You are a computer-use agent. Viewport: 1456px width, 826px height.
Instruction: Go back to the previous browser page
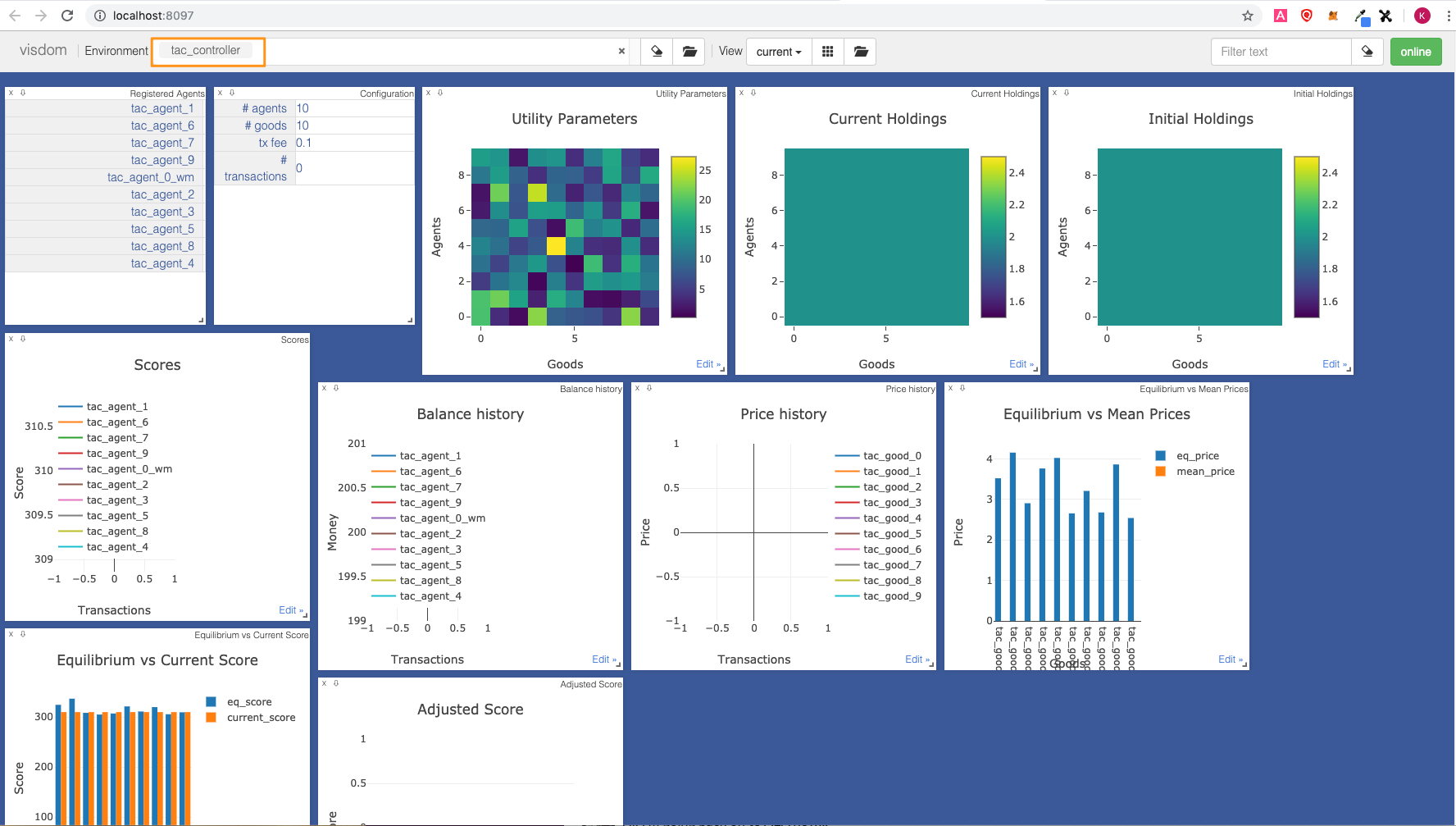[15, 16]
